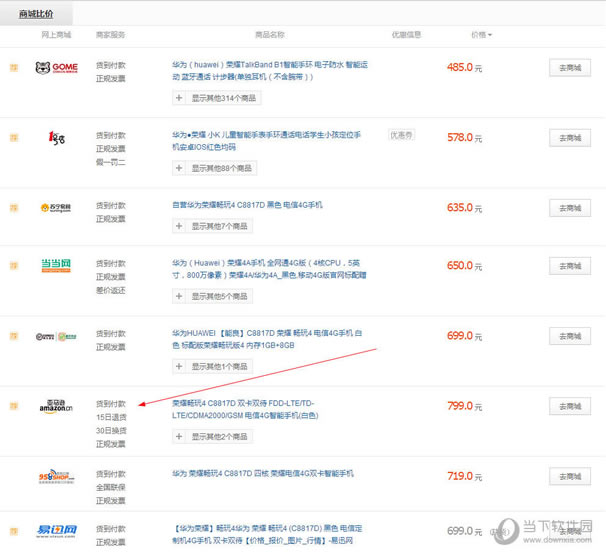Select the amazon.cn store logo
This screenshot has width=606, height=558.
coord(56,406)
